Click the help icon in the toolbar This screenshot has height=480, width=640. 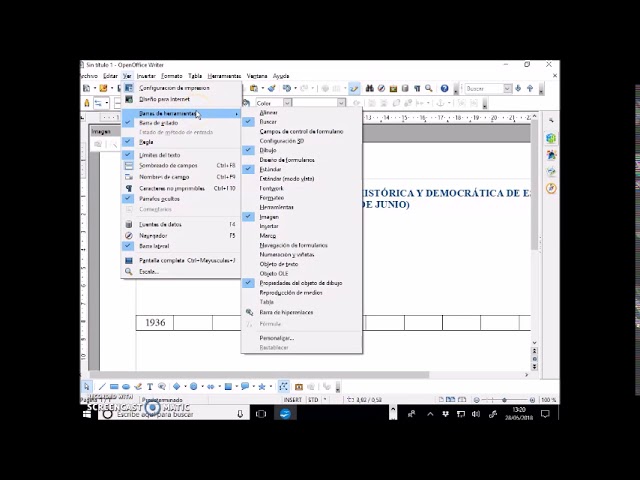pos(444,89)
